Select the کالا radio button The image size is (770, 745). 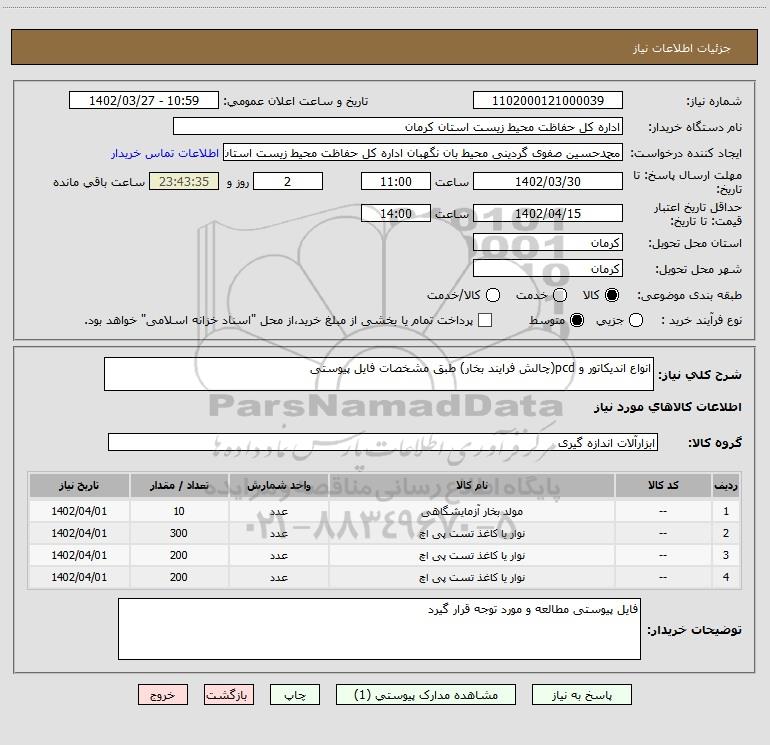click(612, 295)
